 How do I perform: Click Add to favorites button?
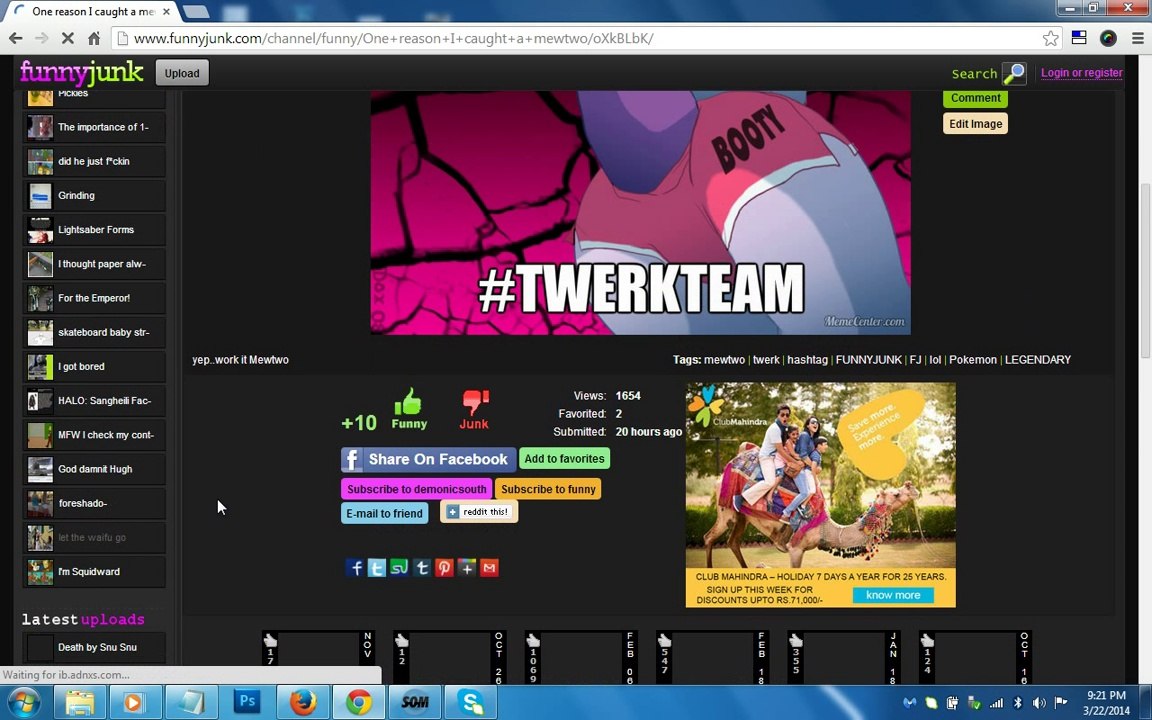tap(564, 458)
